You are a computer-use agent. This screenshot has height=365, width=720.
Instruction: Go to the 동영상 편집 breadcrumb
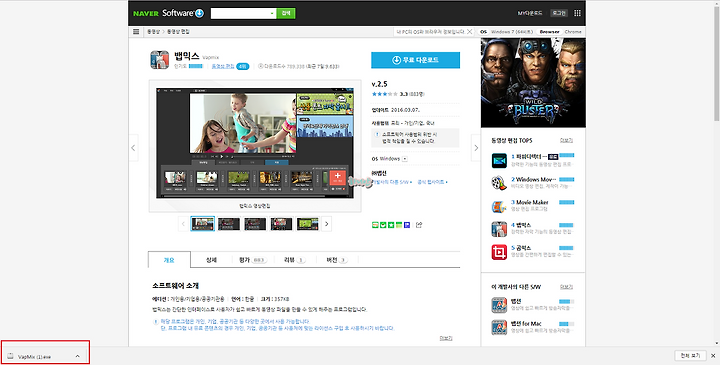pyautogui.click(x=178, y=32)
